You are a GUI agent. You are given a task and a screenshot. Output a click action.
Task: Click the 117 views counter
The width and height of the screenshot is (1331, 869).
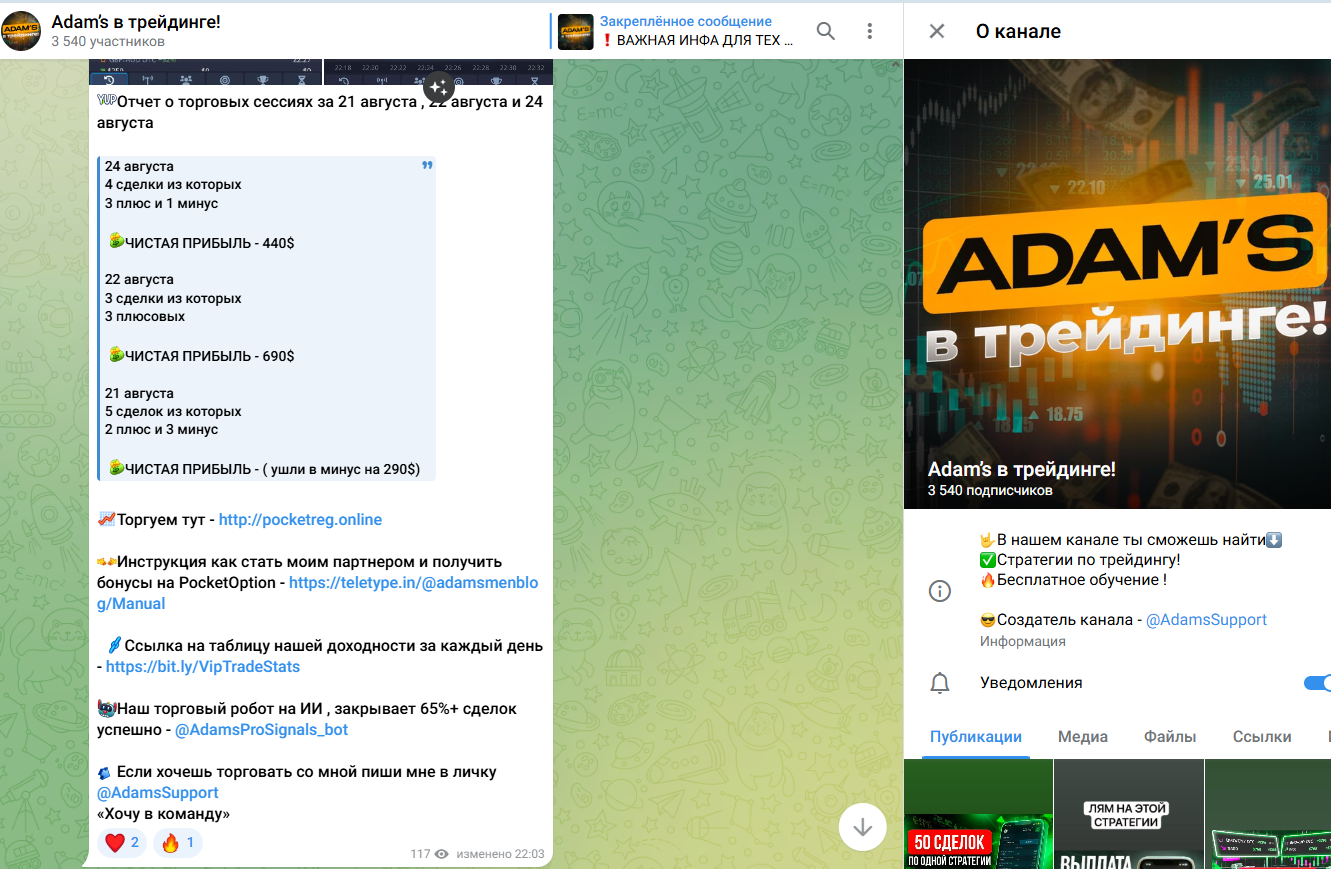click(x=429, y=854)
